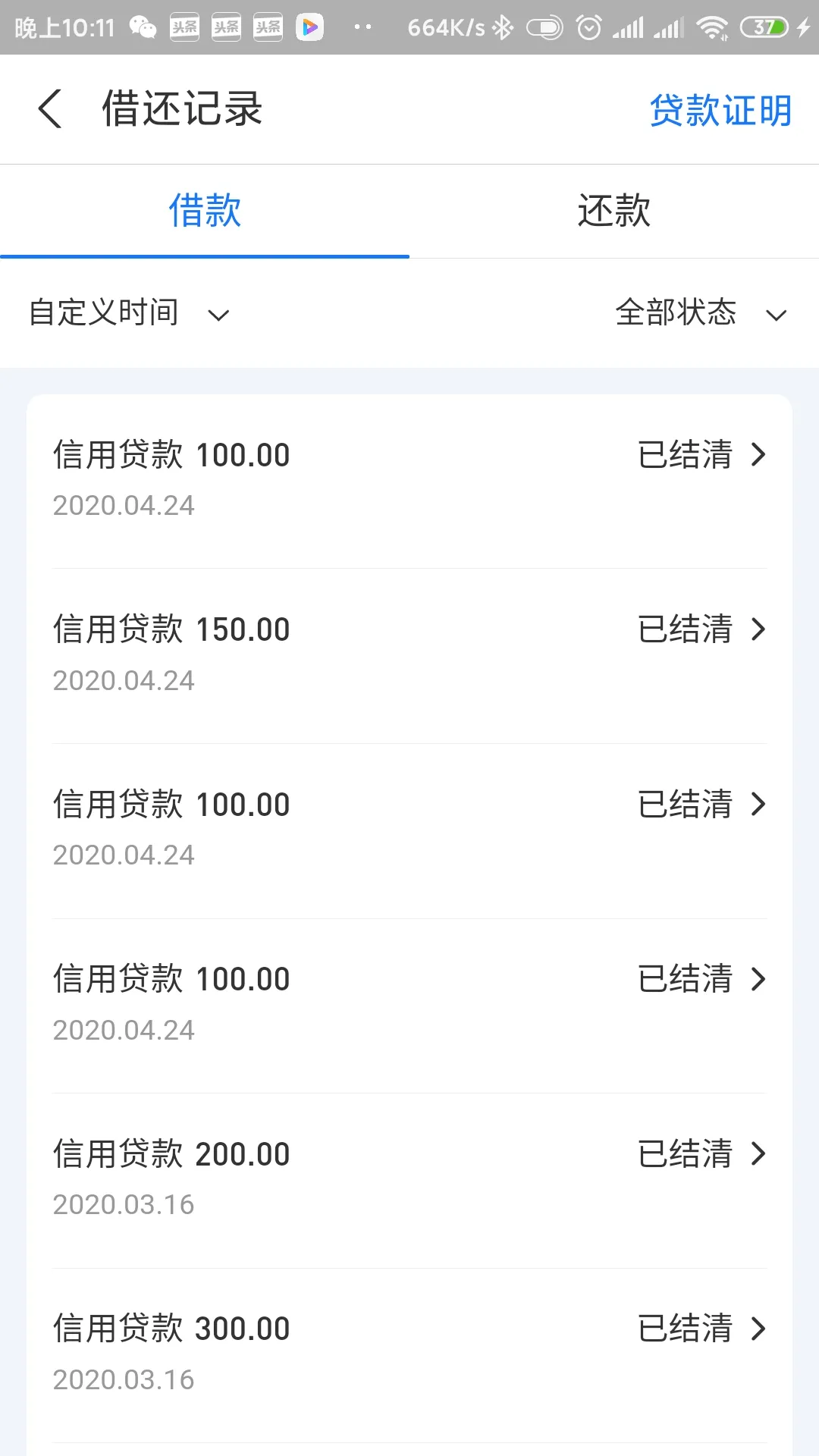Image resolution: width=819 pixels, height=1456 pixels.
Task: Select the 借款 tab
Action: tap(205, 211)
